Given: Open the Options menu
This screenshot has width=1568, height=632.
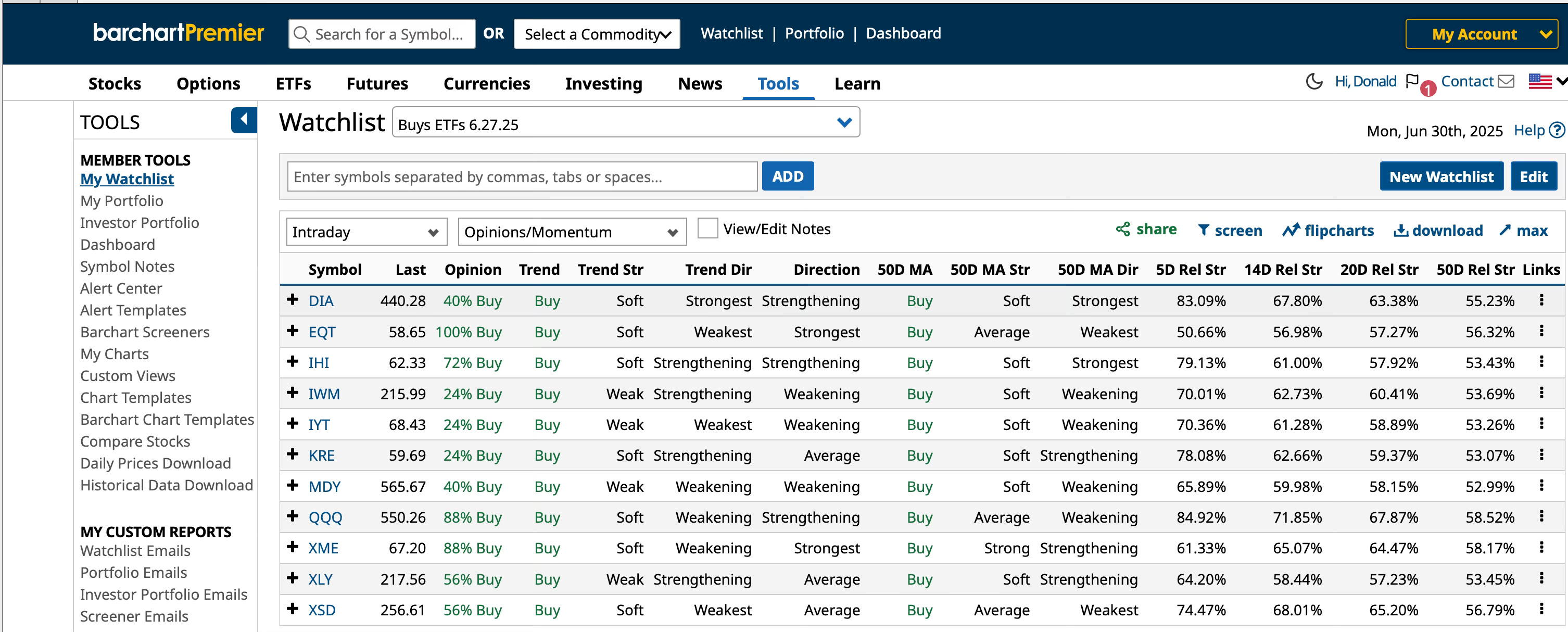Looking at the screenshot, I should pos(208,83).
